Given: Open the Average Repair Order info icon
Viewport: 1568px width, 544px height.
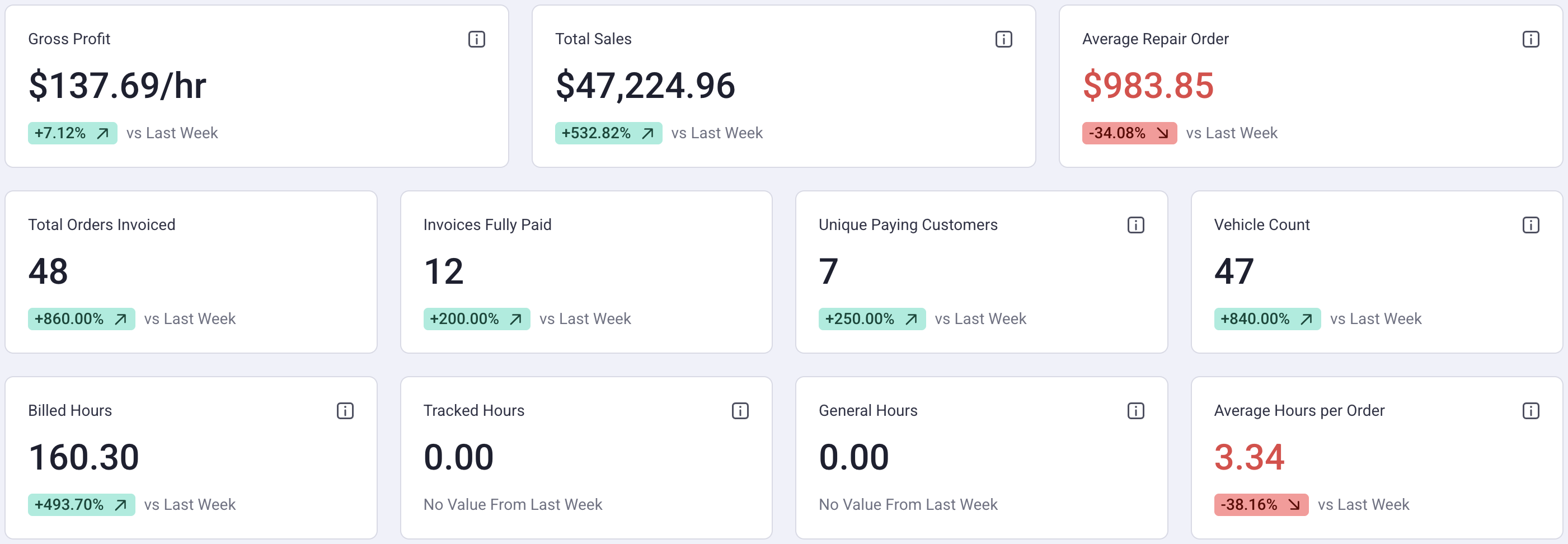Looking at the screenshot, I should click(x=1531, y=40).
